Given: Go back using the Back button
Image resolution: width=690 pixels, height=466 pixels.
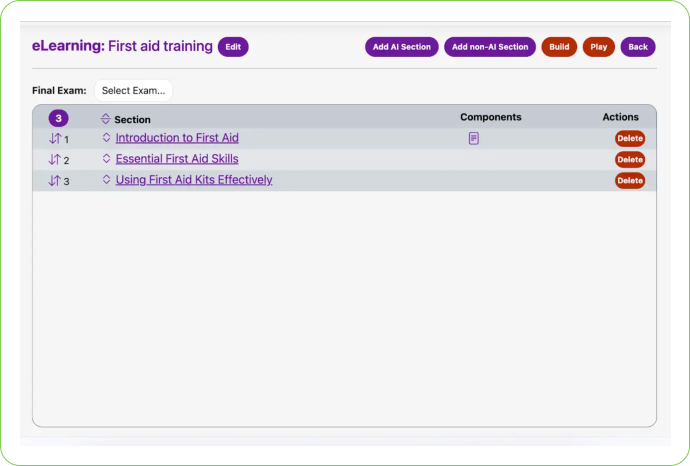Looking at the screenshot, I should pos(638,47).
